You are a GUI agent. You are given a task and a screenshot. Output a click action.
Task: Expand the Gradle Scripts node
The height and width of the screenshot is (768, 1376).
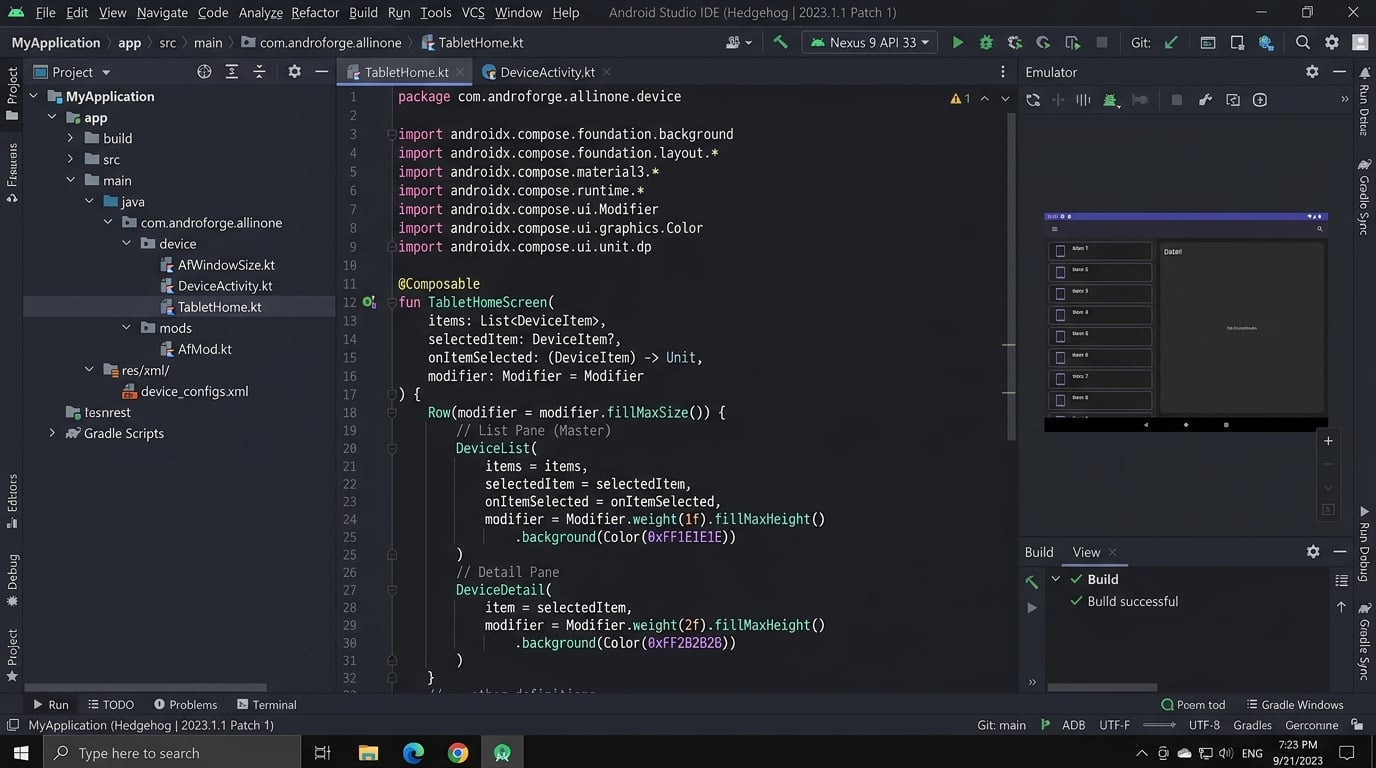[x=52, y=433]
